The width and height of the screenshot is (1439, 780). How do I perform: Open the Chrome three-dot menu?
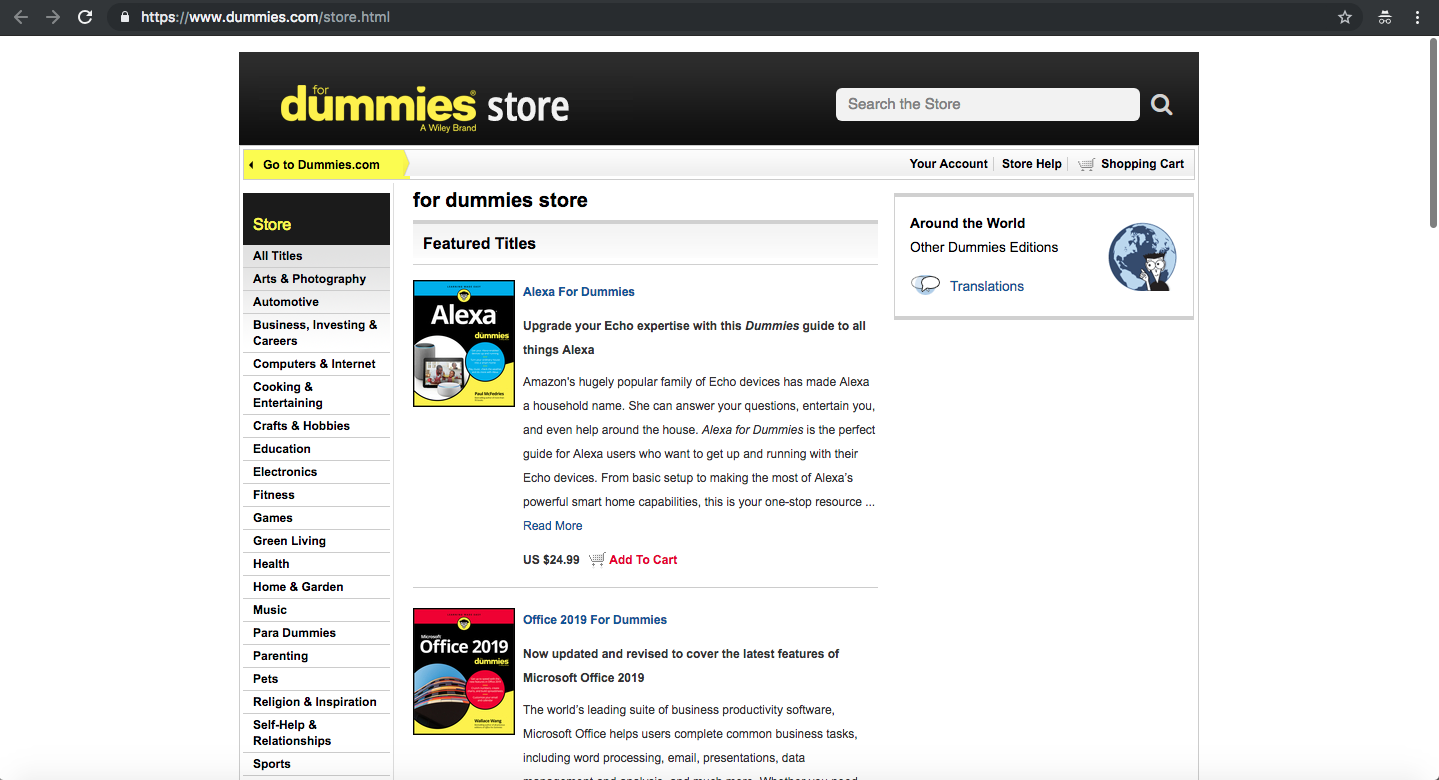click(x=1417, y=17)
